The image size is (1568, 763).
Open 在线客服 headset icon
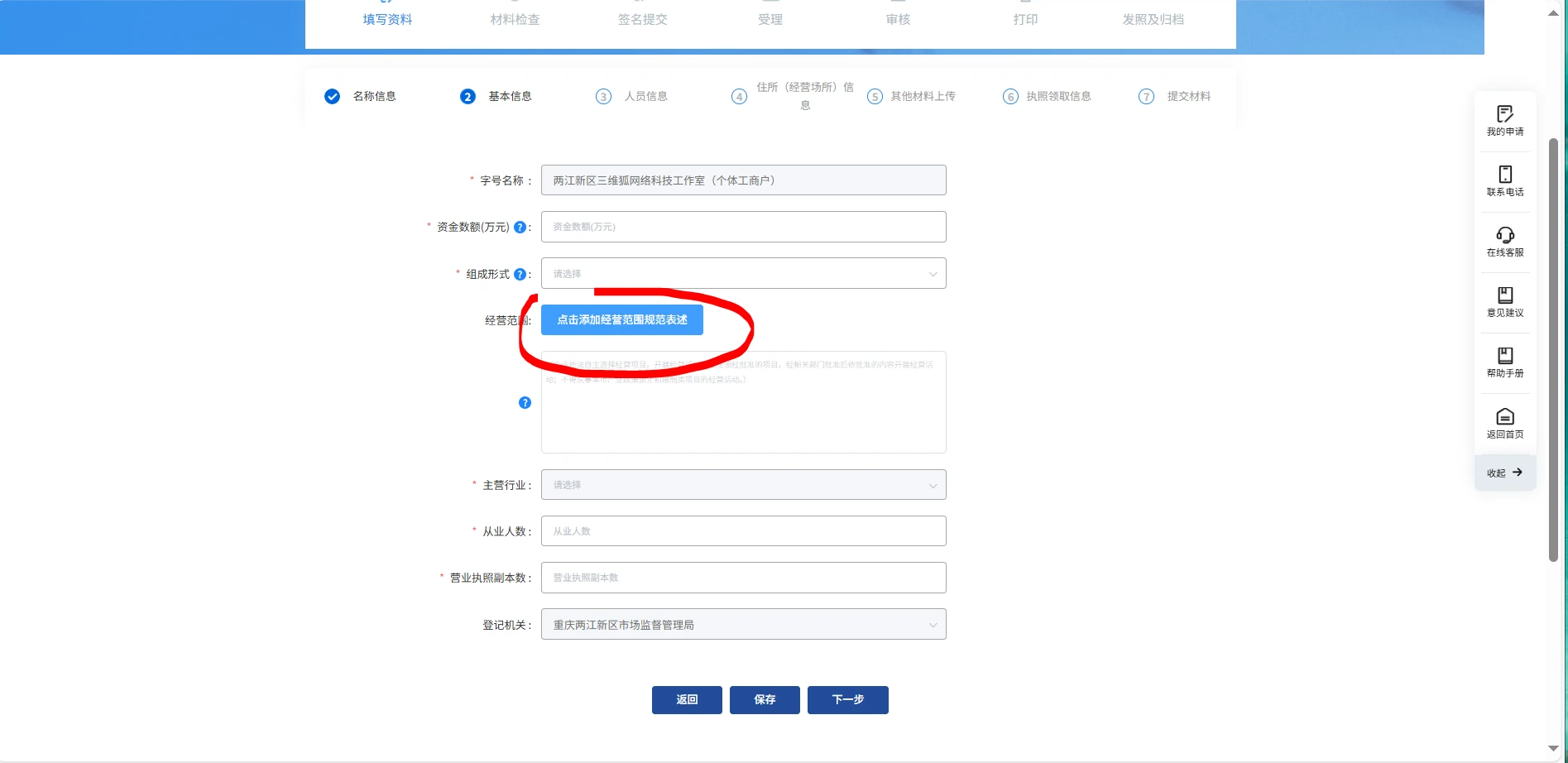[1504, 235]
